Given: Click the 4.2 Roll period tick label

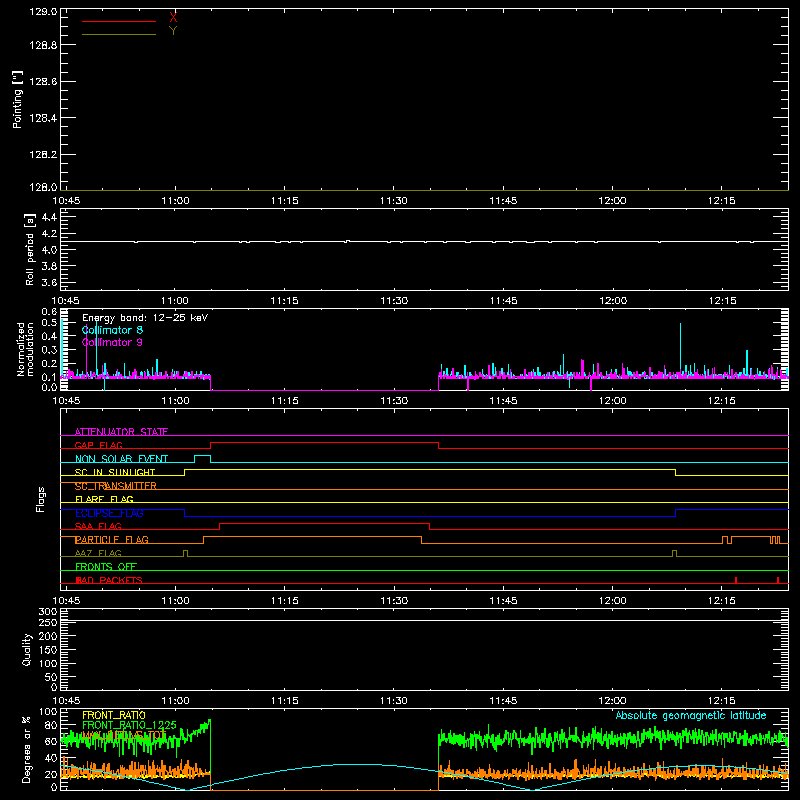Looking at the screenshot, I should [49, 234].
